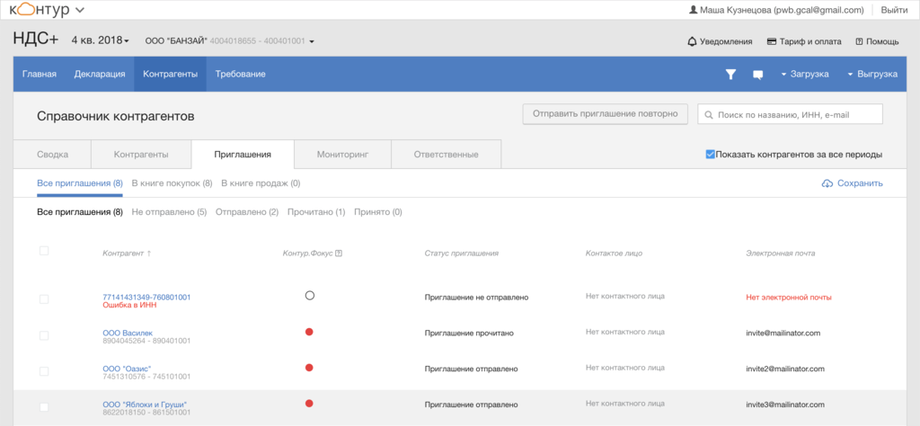Click the contractor search input field
The image size is (920, 426).
tap(795, 115)
